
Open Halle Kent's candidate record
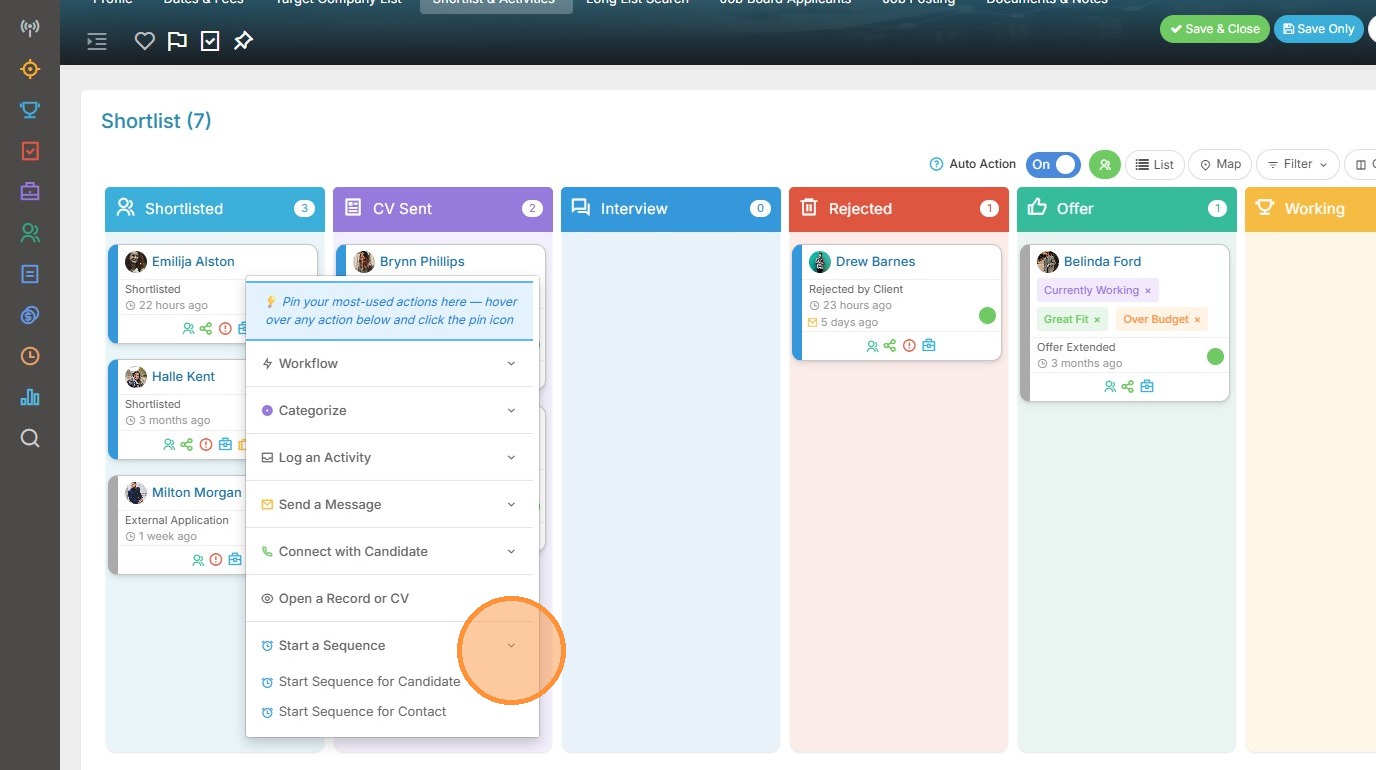coord(183,377)
